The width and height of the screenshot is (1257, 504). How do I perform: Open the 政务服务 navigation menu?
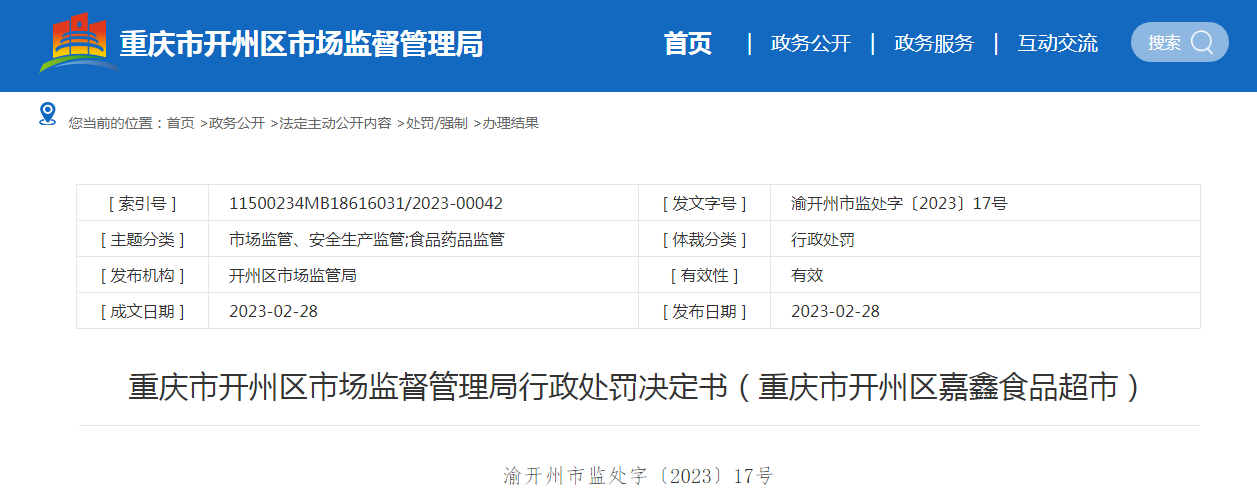[934, 43]
